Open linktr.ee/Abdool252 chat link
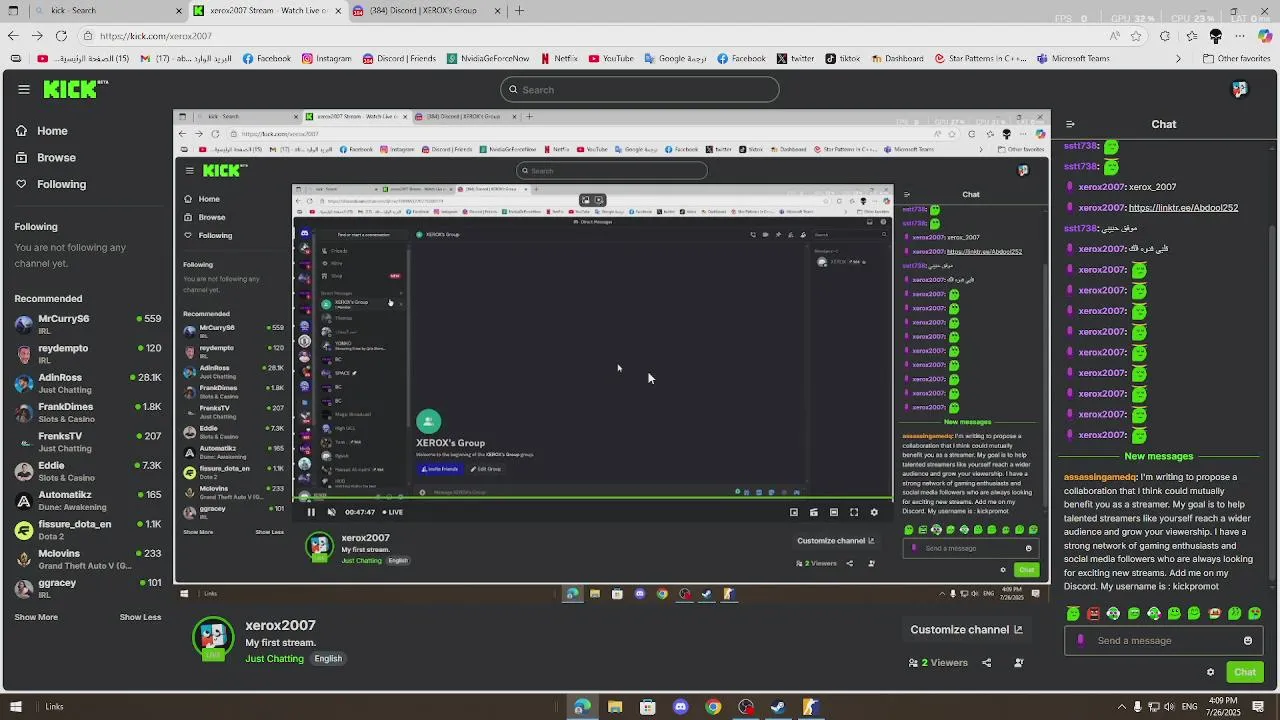Image resolution: width=1280 pixels, height=720 pixels. [1183, 208]
